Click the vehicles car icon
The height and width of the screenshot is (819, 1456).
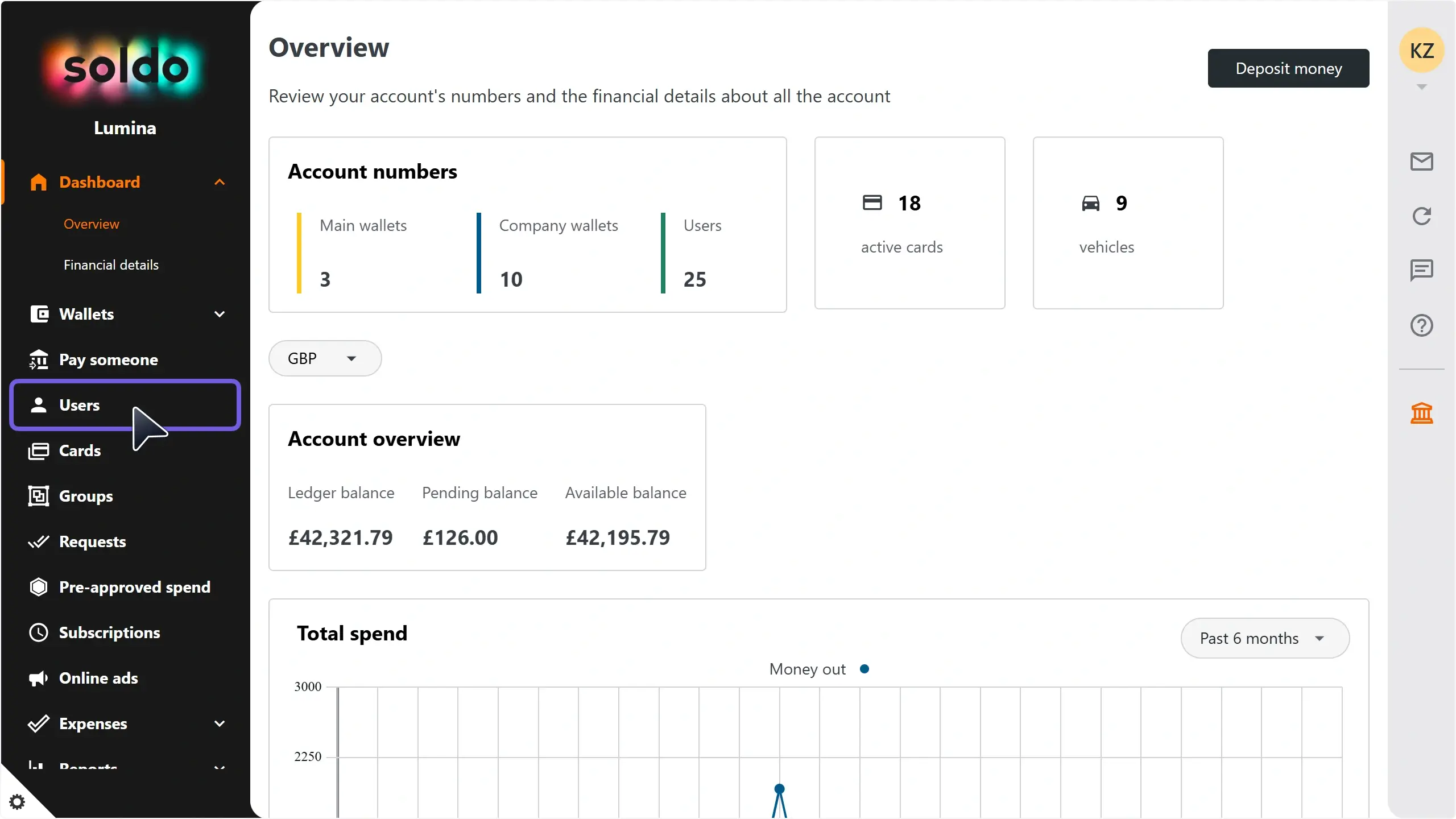pyautogui.click(x=1090, y=203)
